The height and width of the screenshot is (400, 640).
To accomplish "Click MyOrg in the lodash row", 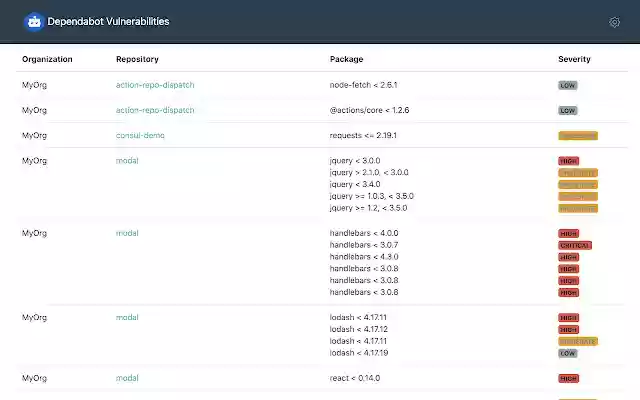I will [34, 317].
